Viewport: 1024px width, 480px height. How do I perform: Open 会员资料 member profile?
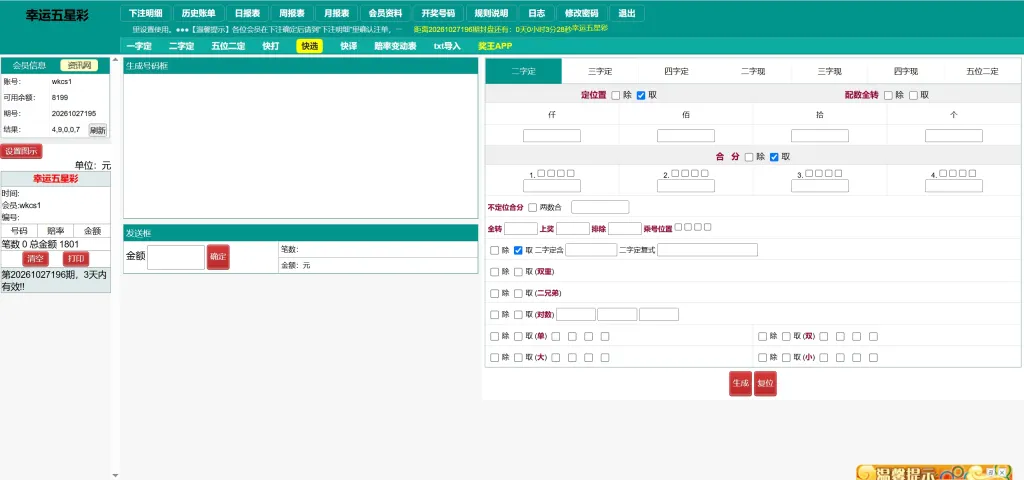tap(385, 13)
